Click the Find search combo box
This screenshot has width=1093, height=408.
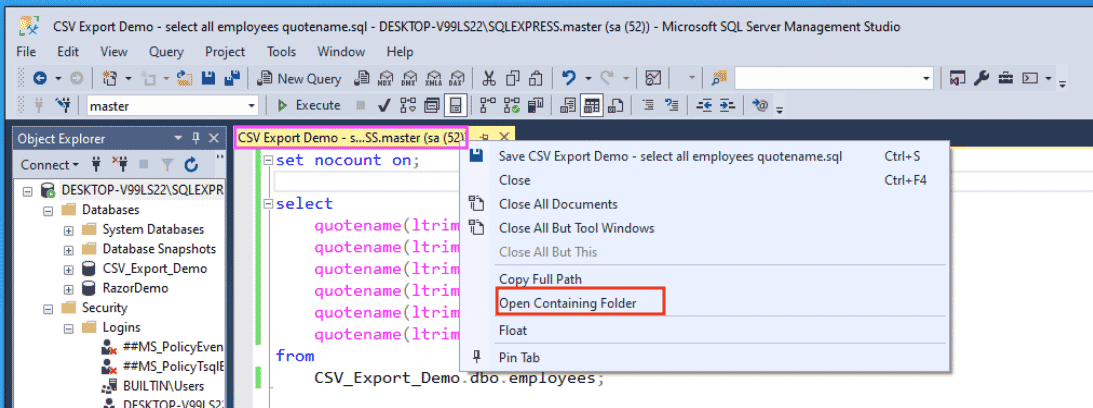pos(833,78)
